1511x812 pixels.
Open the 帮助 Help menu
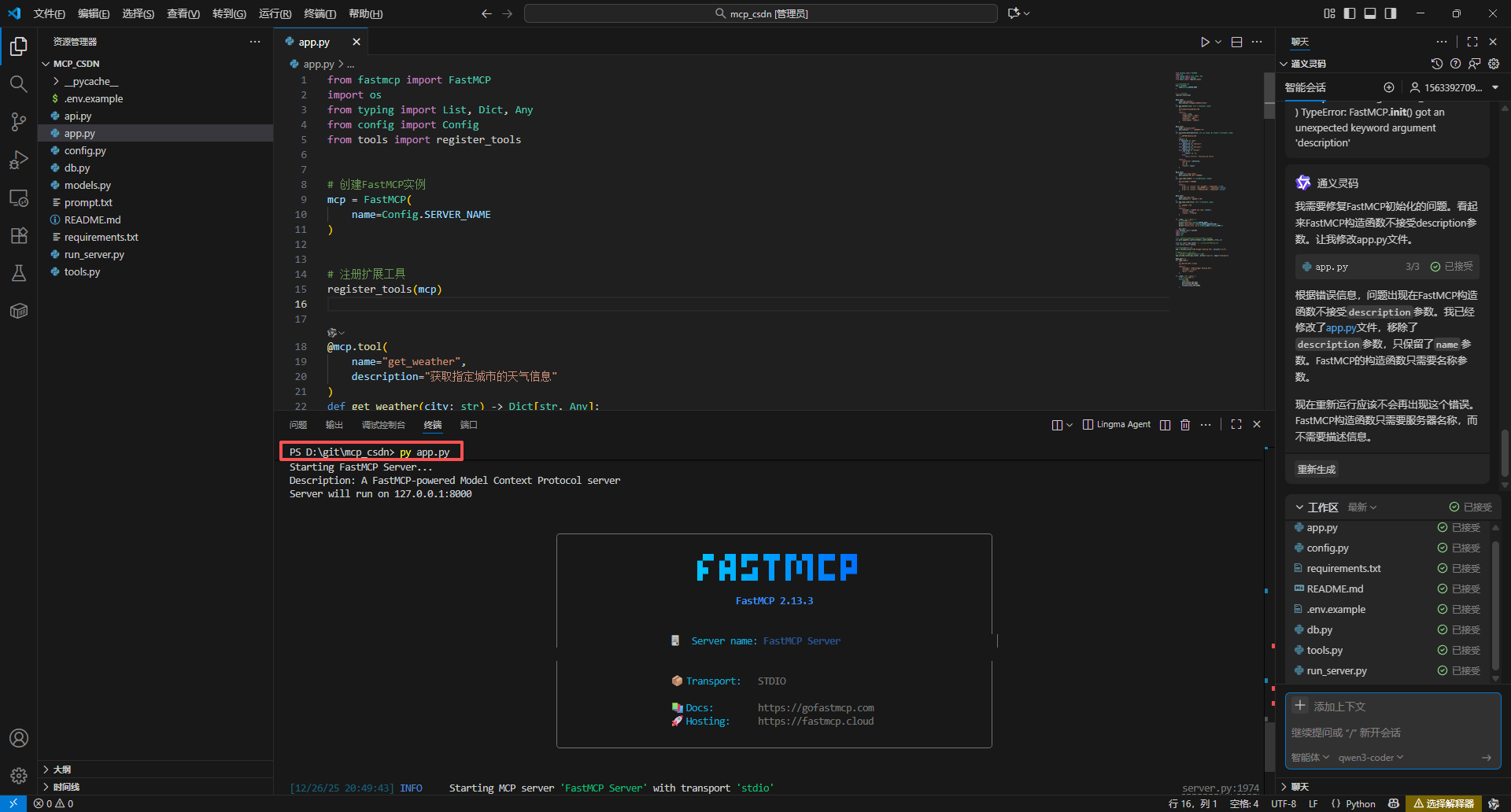point(365,13)
